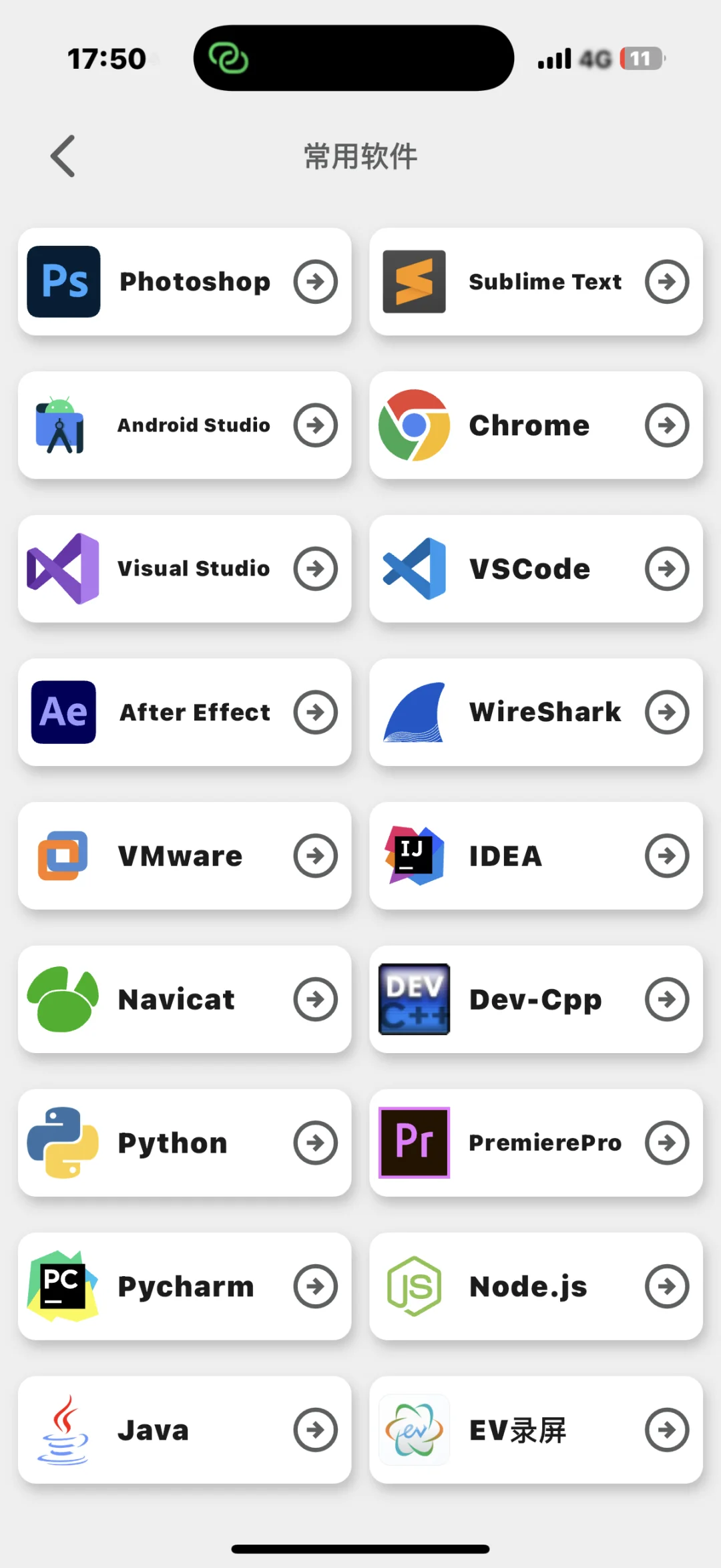Tap the Dev-Cpp label
The height and width of the screenshot is (1568, 721).
535,1000
